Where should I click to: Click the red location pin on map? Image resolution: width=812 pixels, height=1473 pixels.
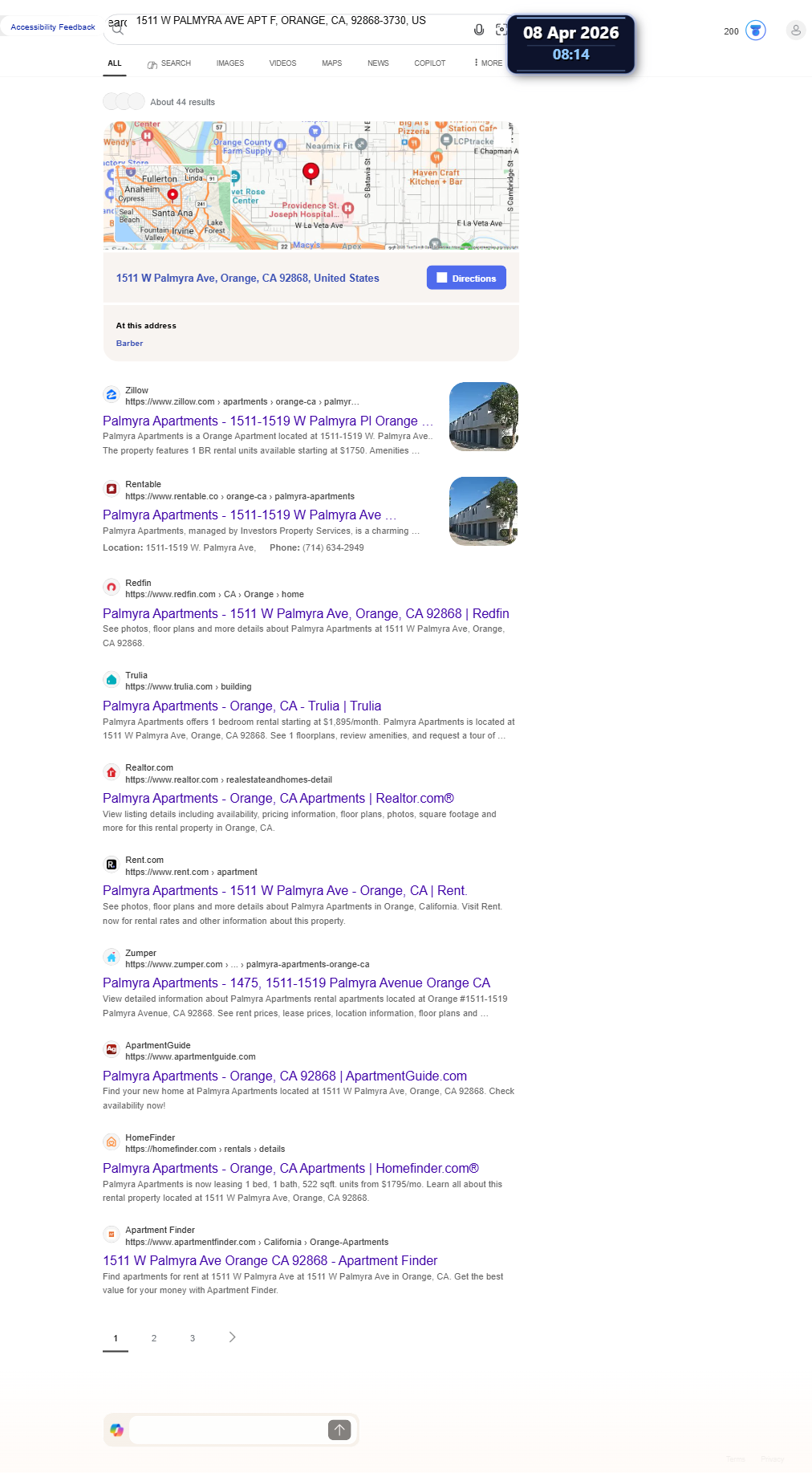tap(311, 173)
